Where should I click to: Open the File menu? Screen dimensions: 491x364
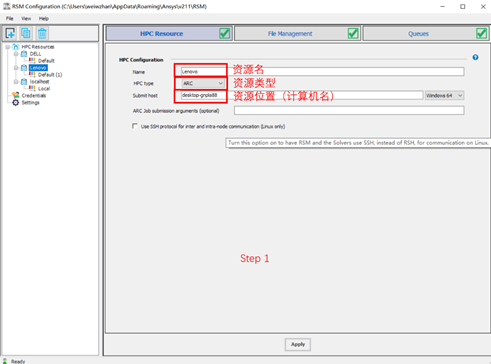(10, 18)
